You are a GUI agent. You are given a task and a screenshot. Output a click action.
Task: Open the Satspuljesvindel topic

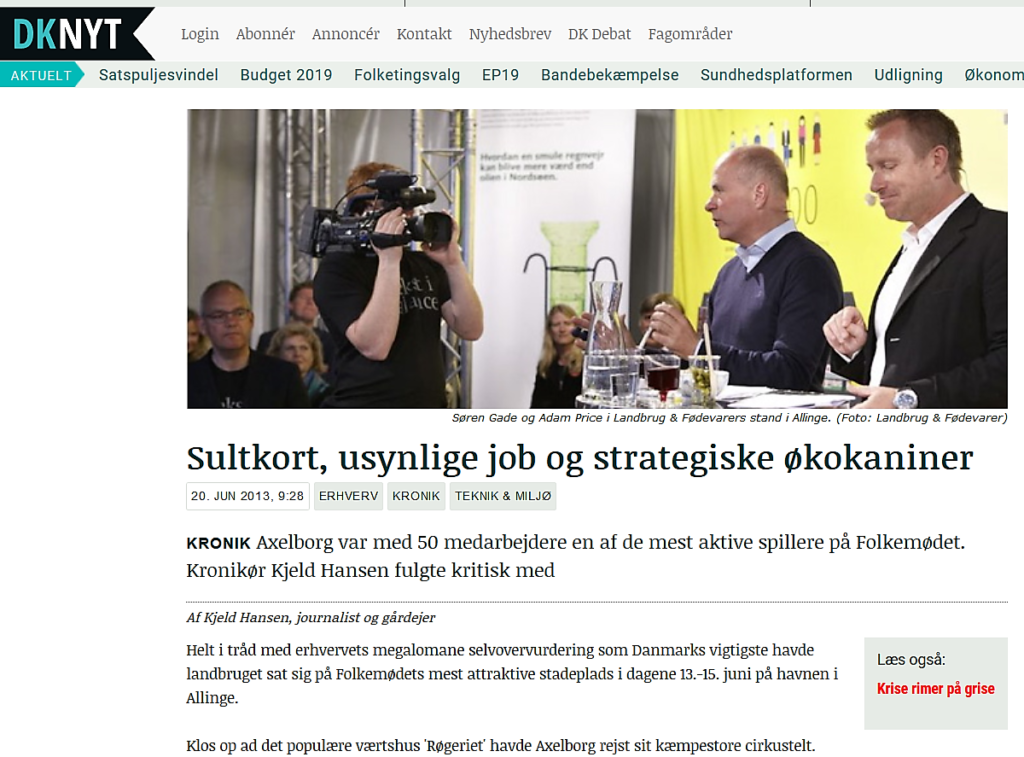[159, 75]
